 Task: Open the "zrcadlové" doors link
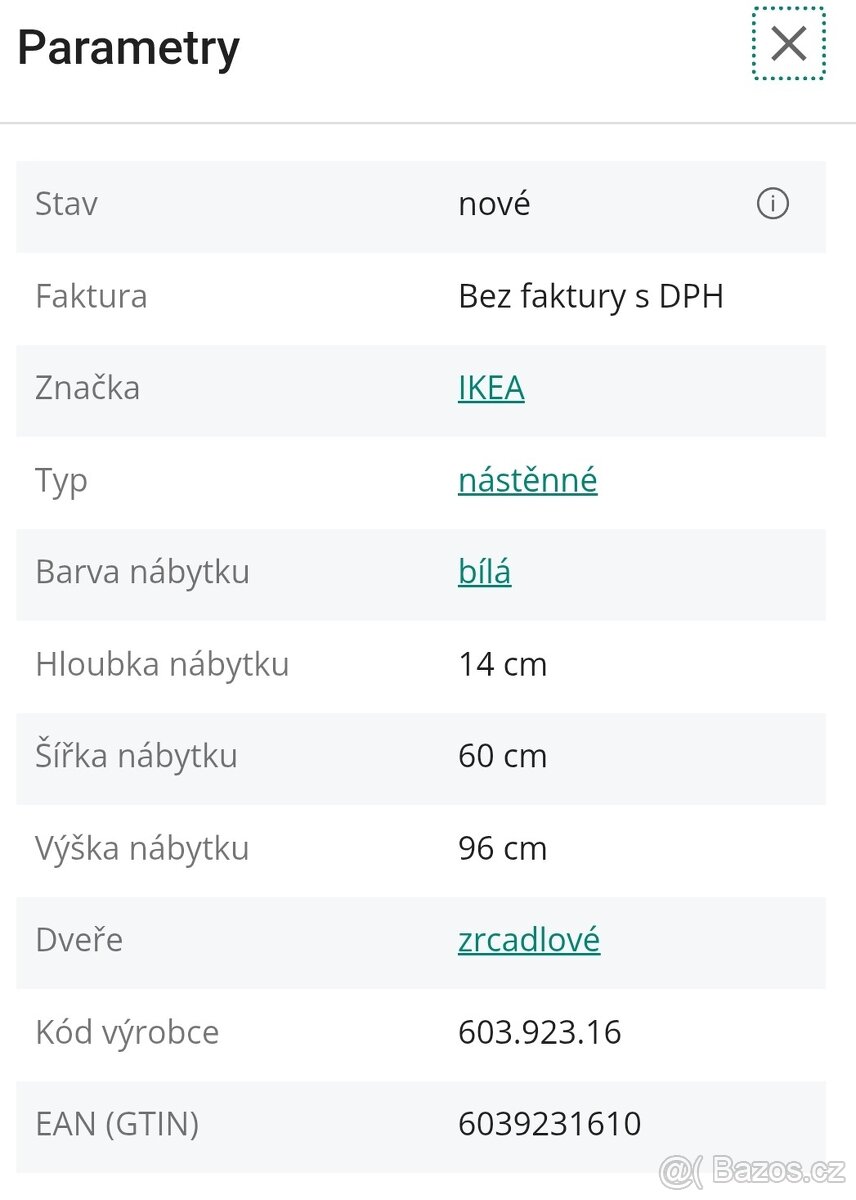529,940
